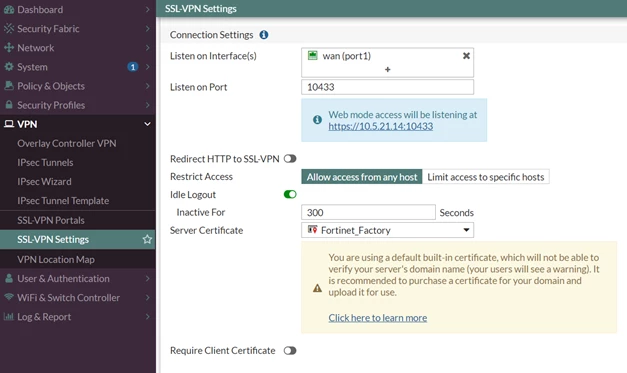Disable the Idle Logout toggle
Screen dimensions: 627x373
click(x=290, y=194)
